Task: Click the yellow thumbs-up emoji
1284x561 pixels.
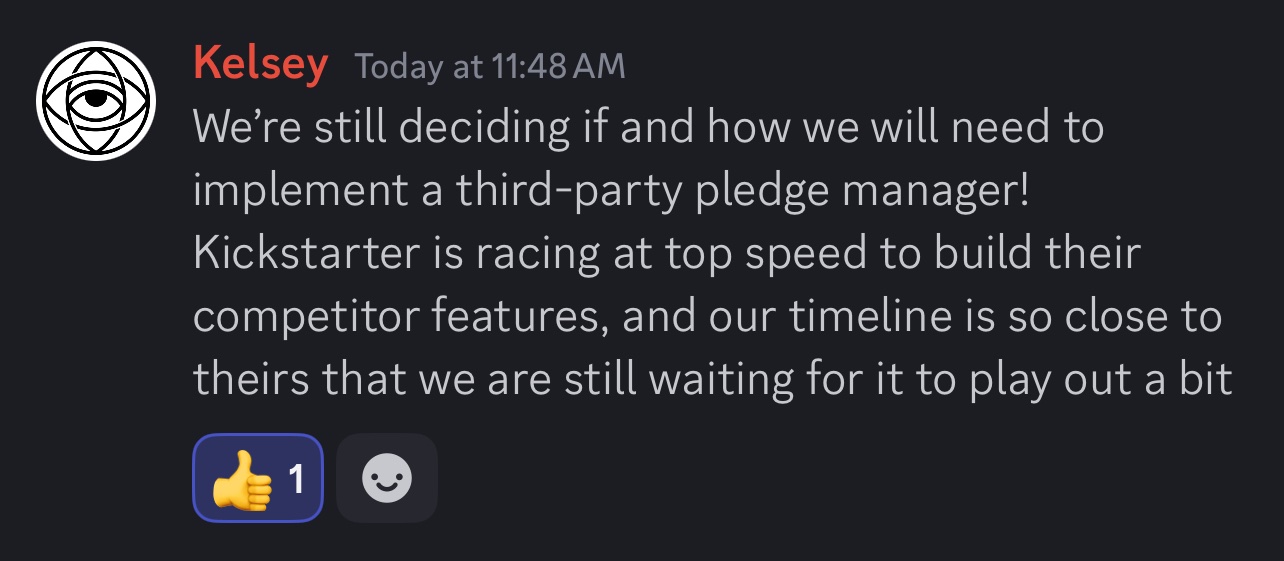Action: click(x=241, y=479)
